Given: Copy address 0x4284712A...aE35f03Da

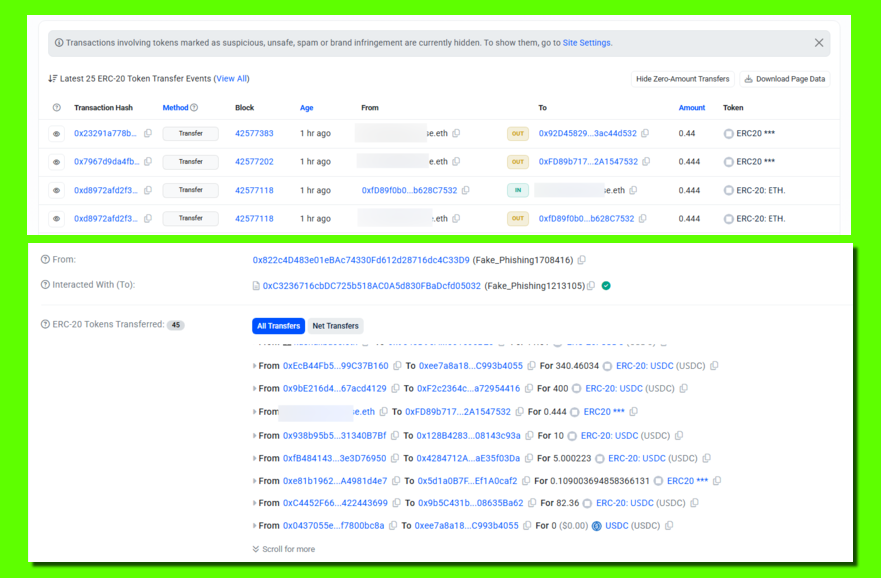Looking at the screenshot, I should [x=529, y=458].
